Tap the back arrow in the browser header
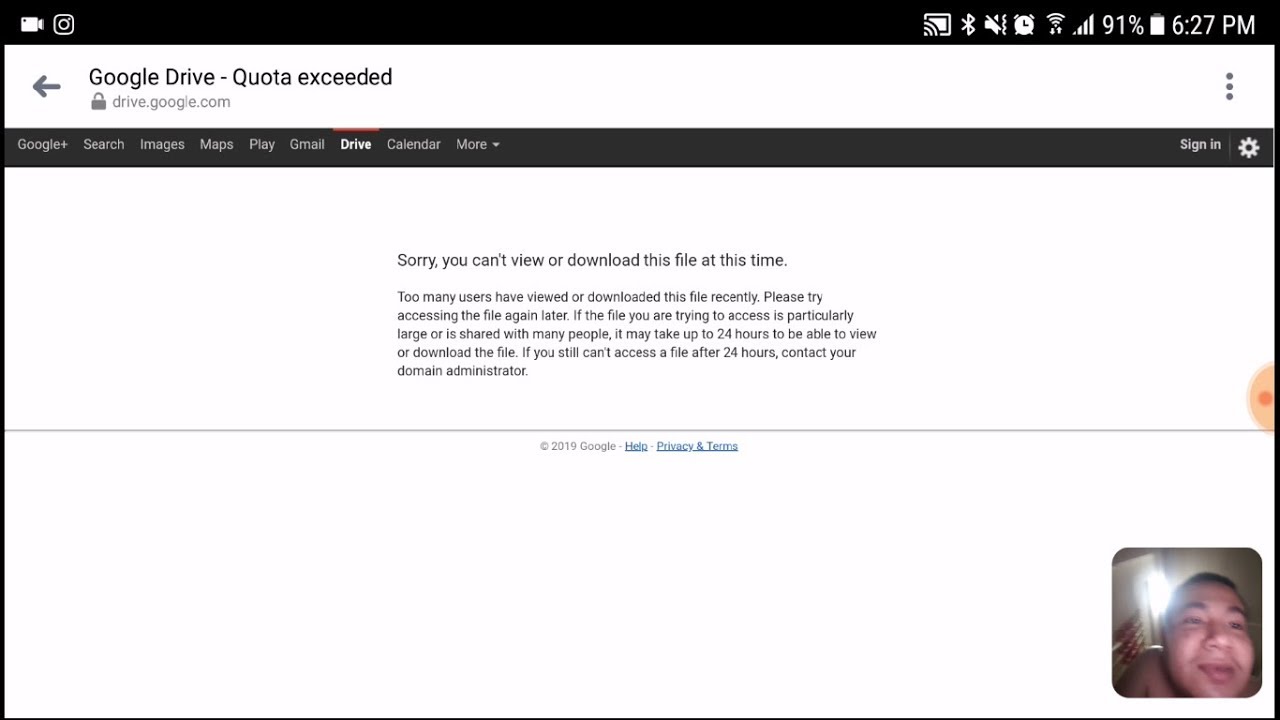This screenshot has height=720, width=1280. [x=46, y=87]
